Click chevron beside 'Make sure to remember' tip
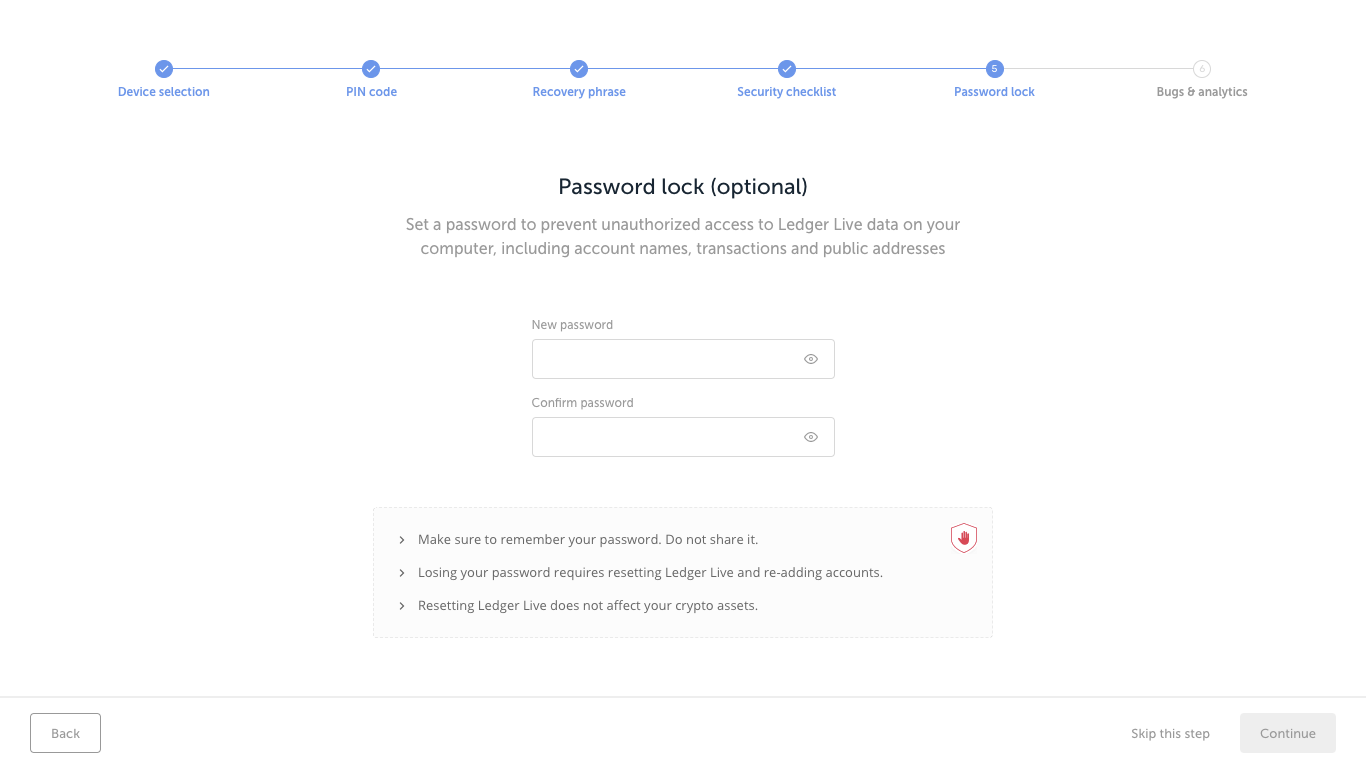Image resolution: width=1366 pixels, height=768 pixels. click(x=402, y=540)
